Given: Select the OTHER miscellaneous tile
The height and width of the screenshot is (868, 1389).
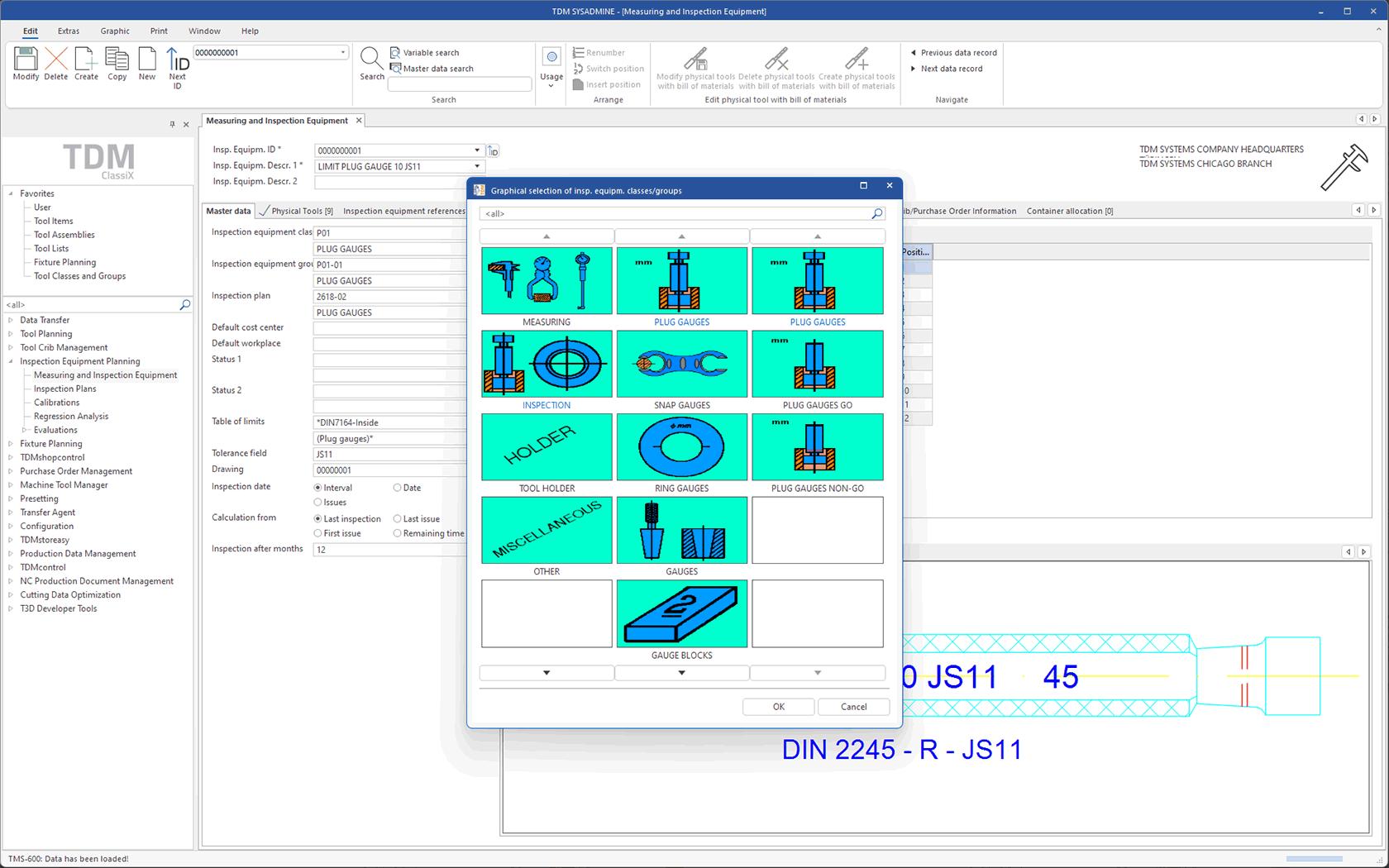Looking at the screenshot, I should (547, 530).
